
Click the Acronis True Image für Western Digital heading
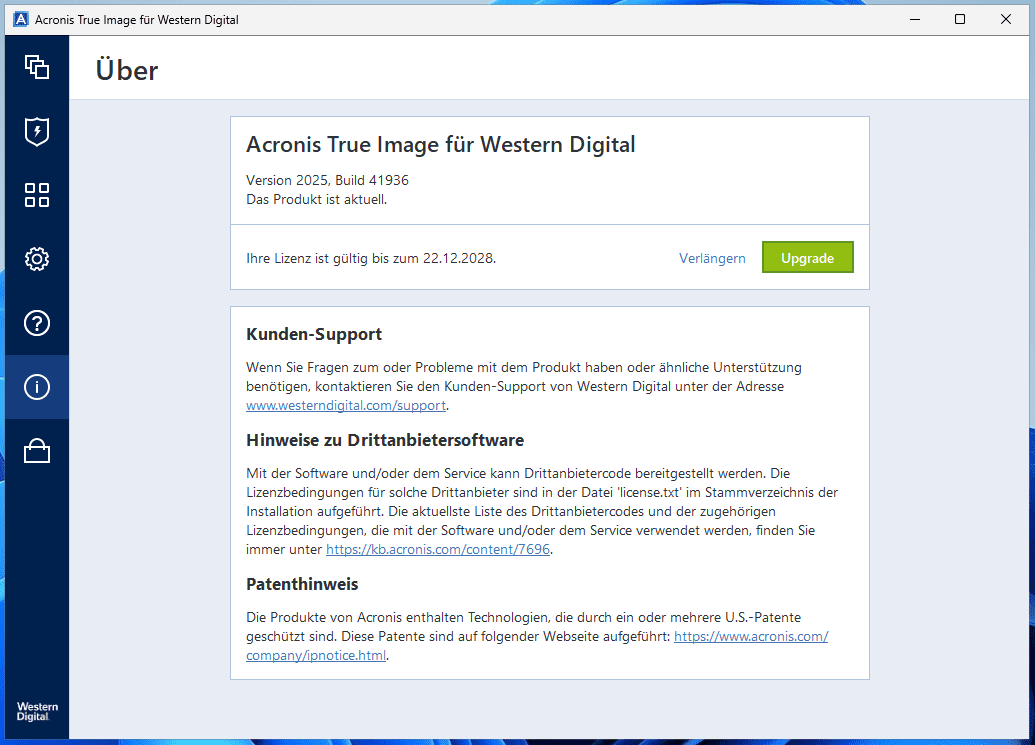(441, 145)
